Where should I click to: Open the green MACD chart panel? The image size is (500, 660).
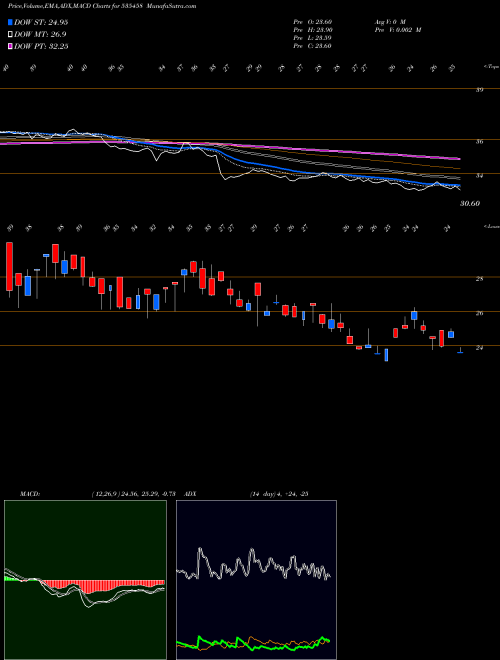click(x=85, y=580)
